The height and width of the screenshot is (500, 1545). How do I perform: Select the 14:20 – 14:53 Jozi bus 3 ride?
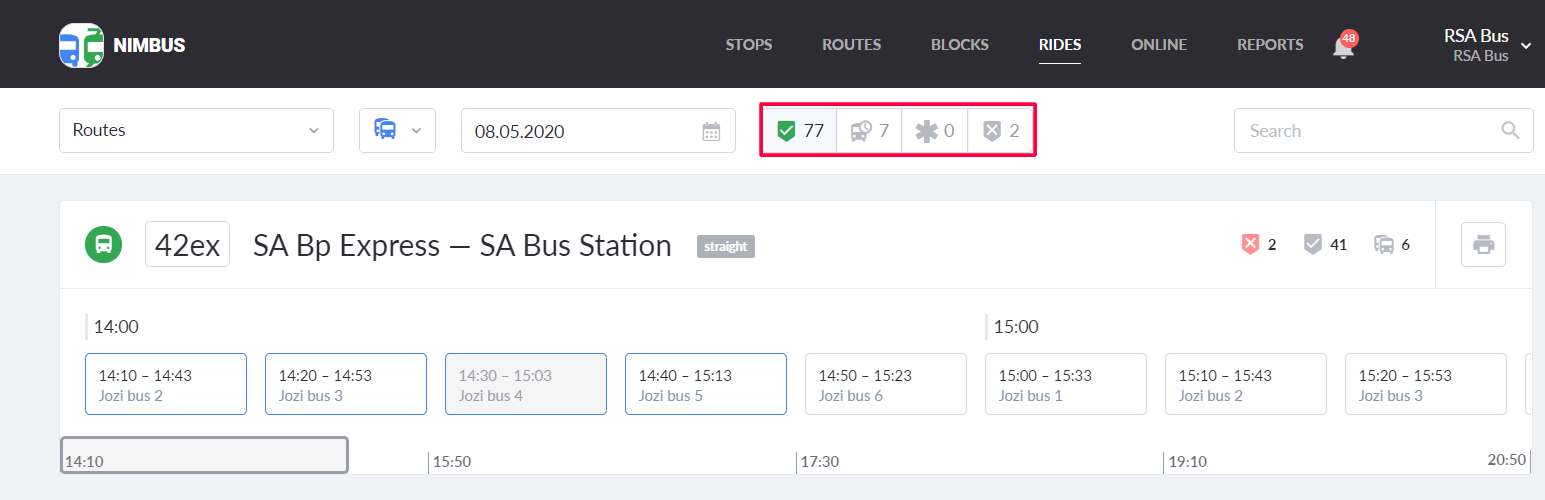[x=346, y=384]
